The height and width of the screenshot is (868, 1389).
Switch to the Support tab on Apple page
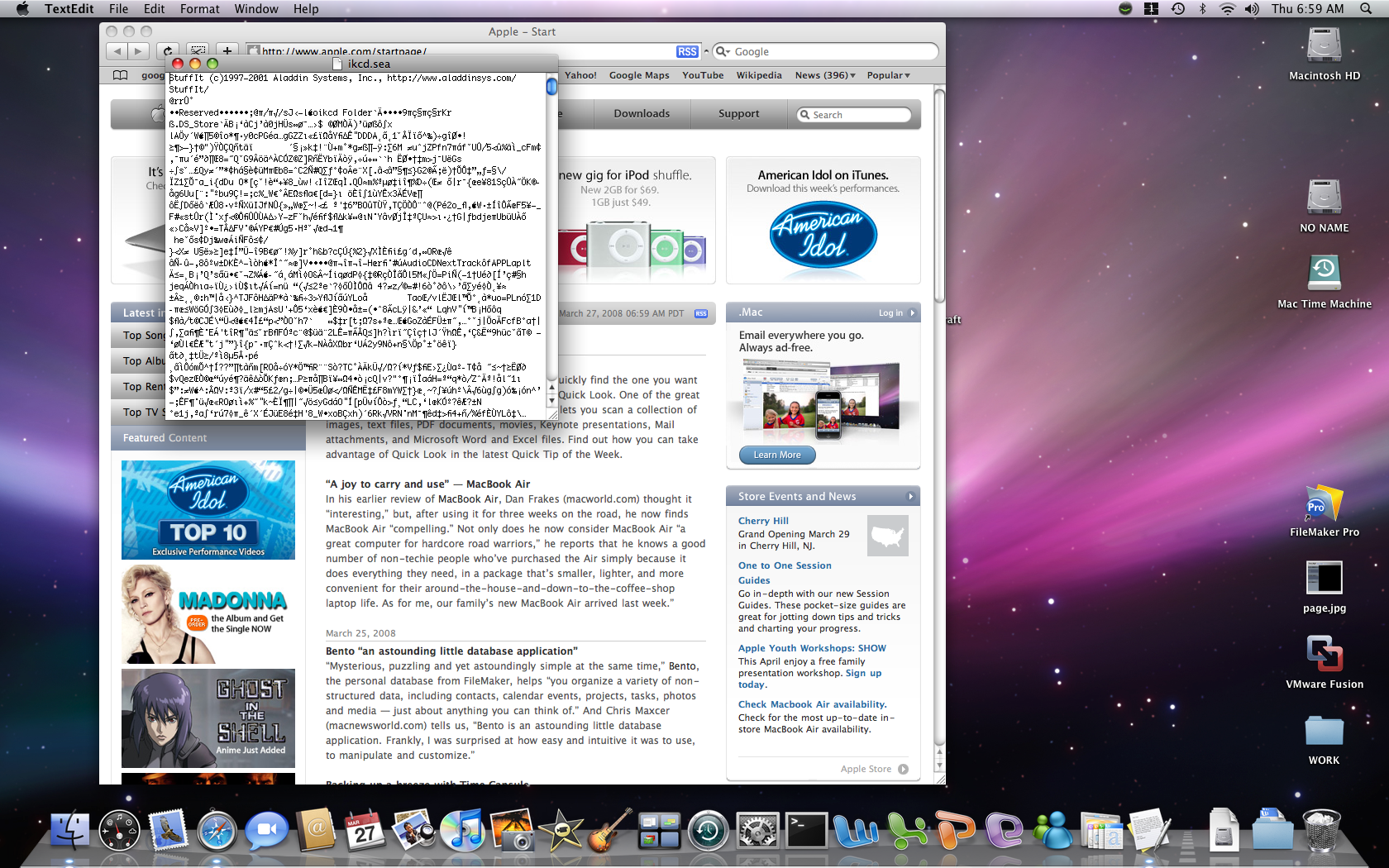coord(738,114)
